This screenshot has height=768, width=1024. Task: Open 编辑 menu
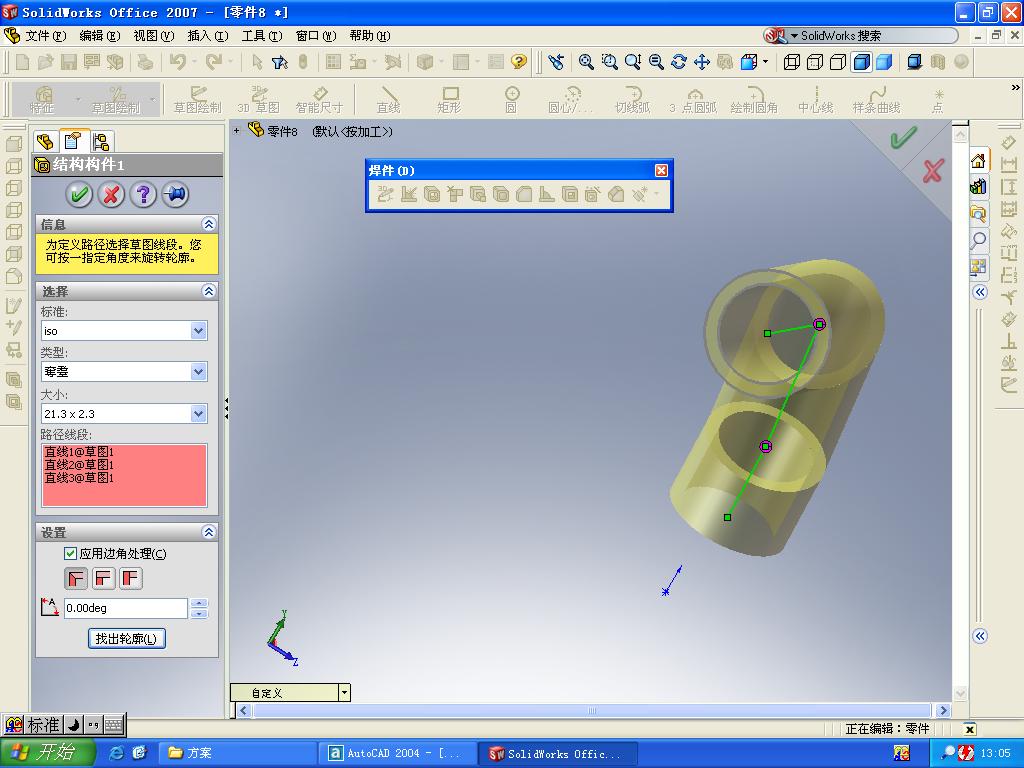99,36
